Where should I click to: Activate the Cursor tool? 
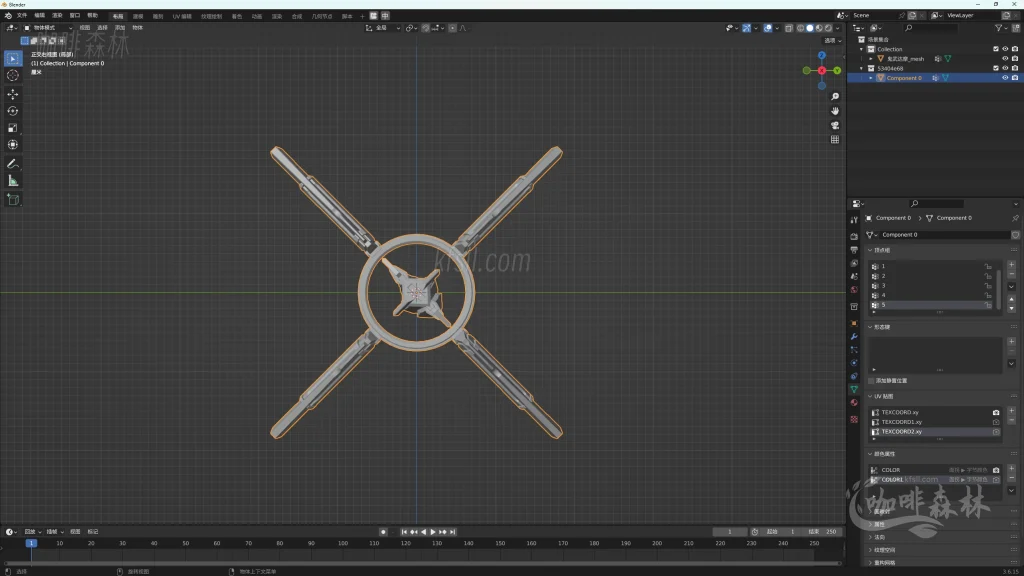[13, 75]
